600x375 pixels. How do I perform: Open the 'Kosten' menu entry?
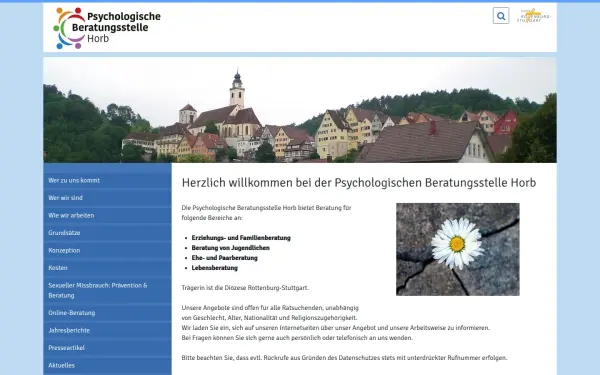(108, 268)
